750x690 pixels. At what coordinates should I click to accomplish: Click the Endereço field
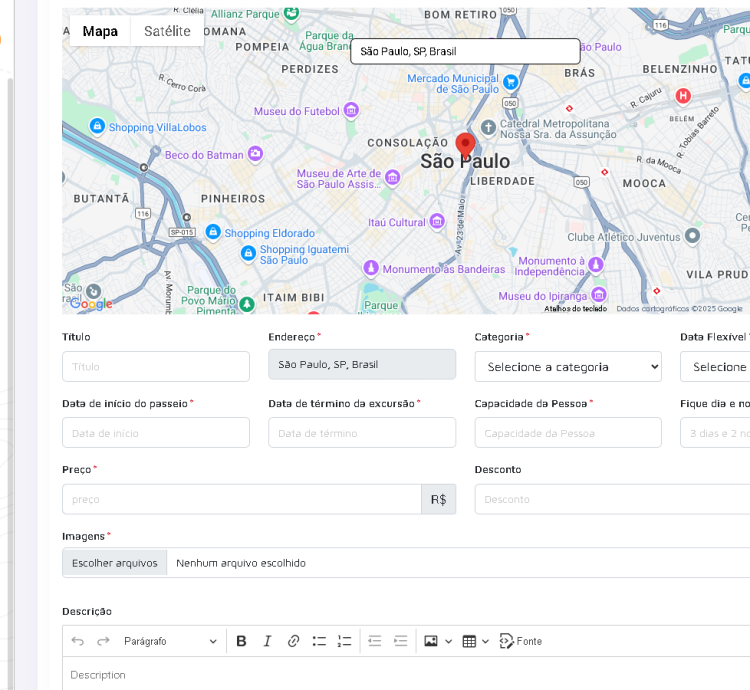point(362,364)
